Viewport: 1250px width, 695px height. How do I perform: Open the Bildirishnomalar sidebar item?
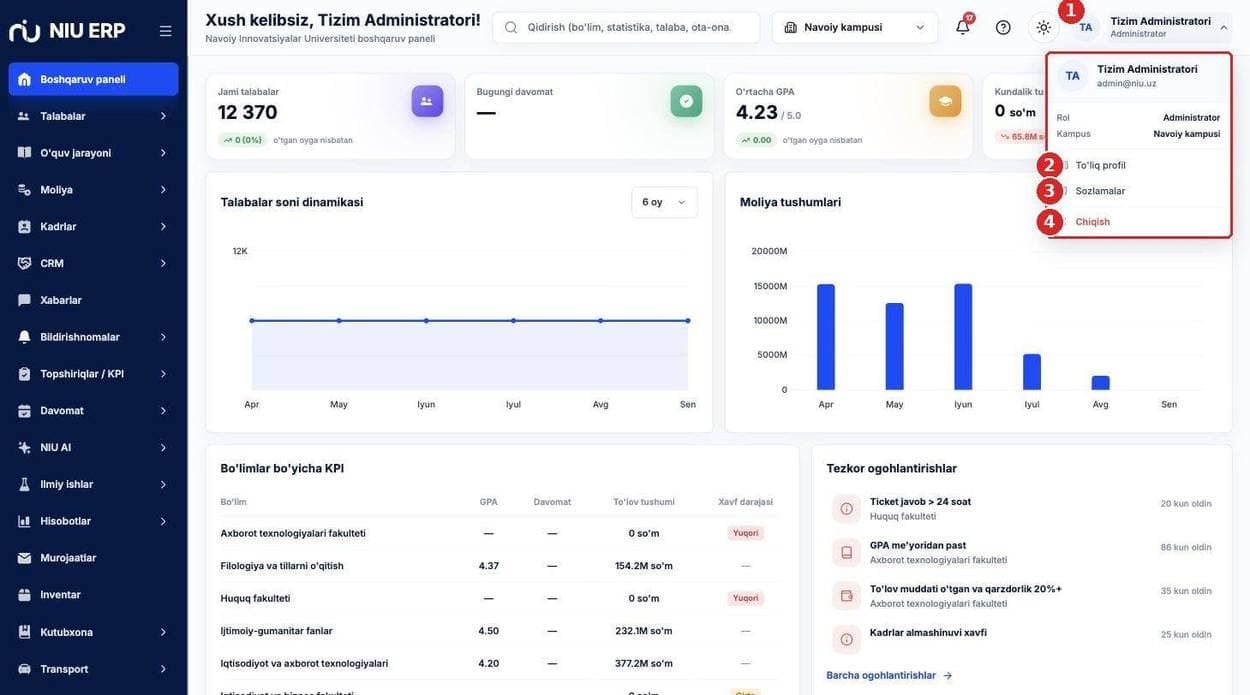point(94,337)
